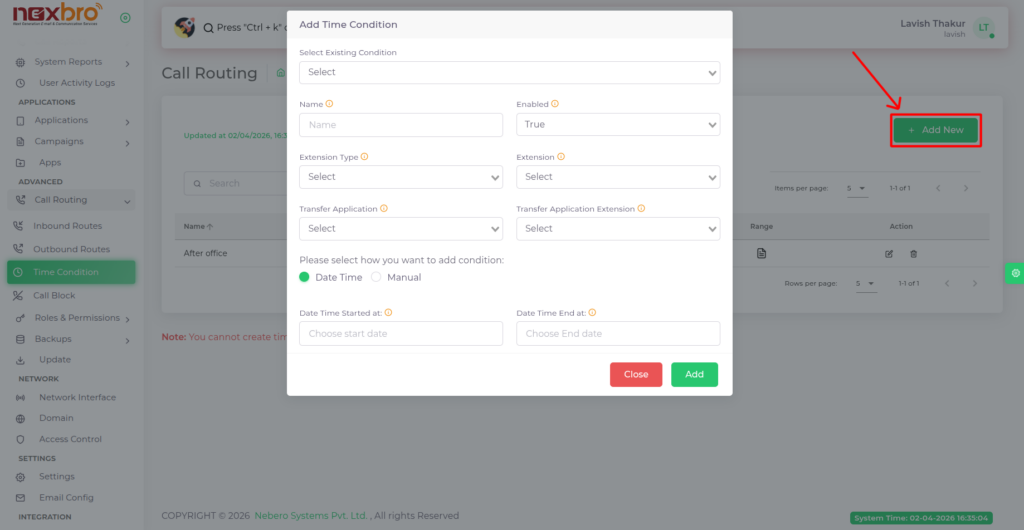
Task: Click the green settings gear on right edge
Action: click(x=1015, y=272)
